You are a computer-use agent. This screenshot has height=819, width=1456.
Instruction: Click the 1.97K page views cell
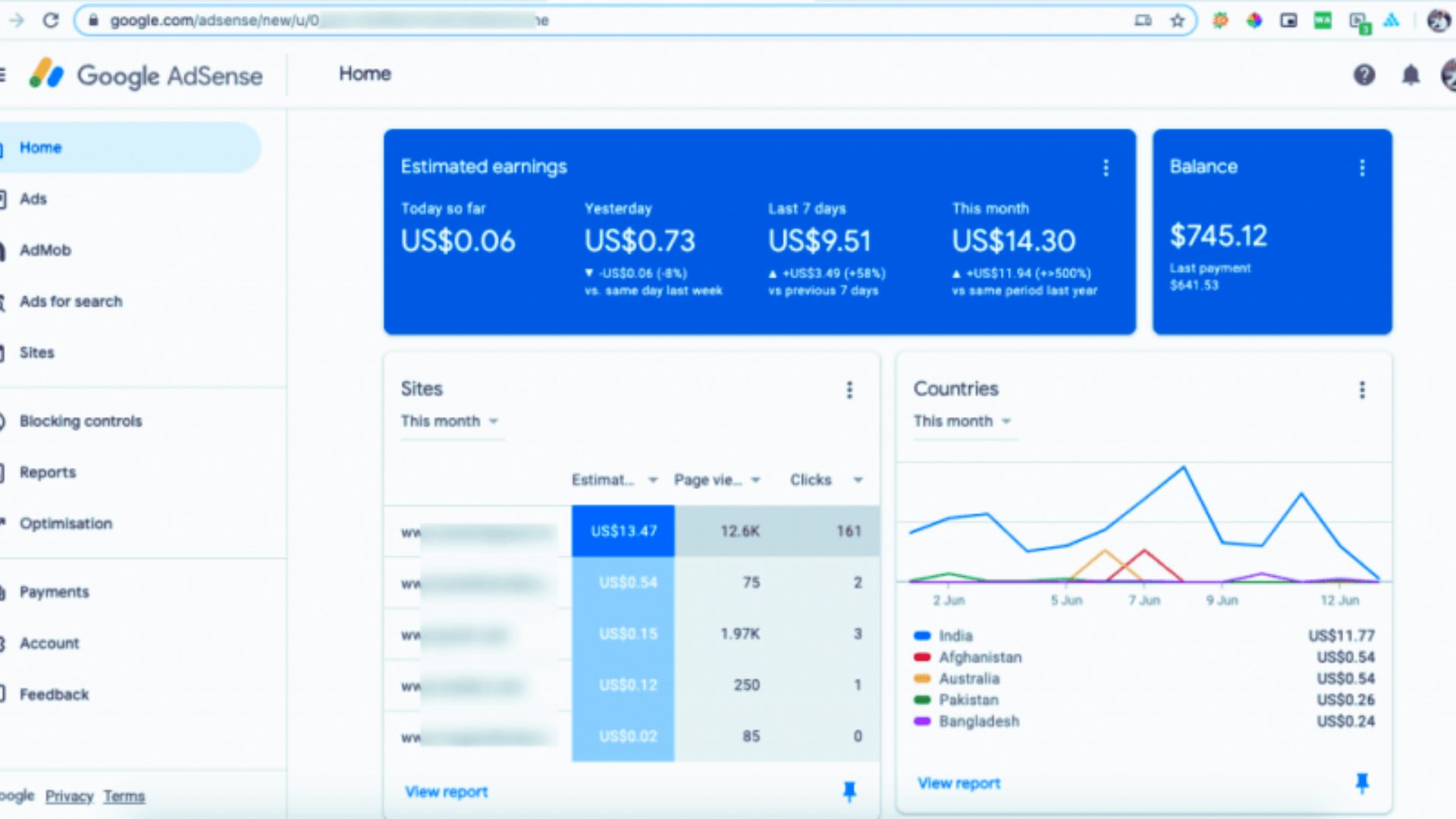[726, 634]
